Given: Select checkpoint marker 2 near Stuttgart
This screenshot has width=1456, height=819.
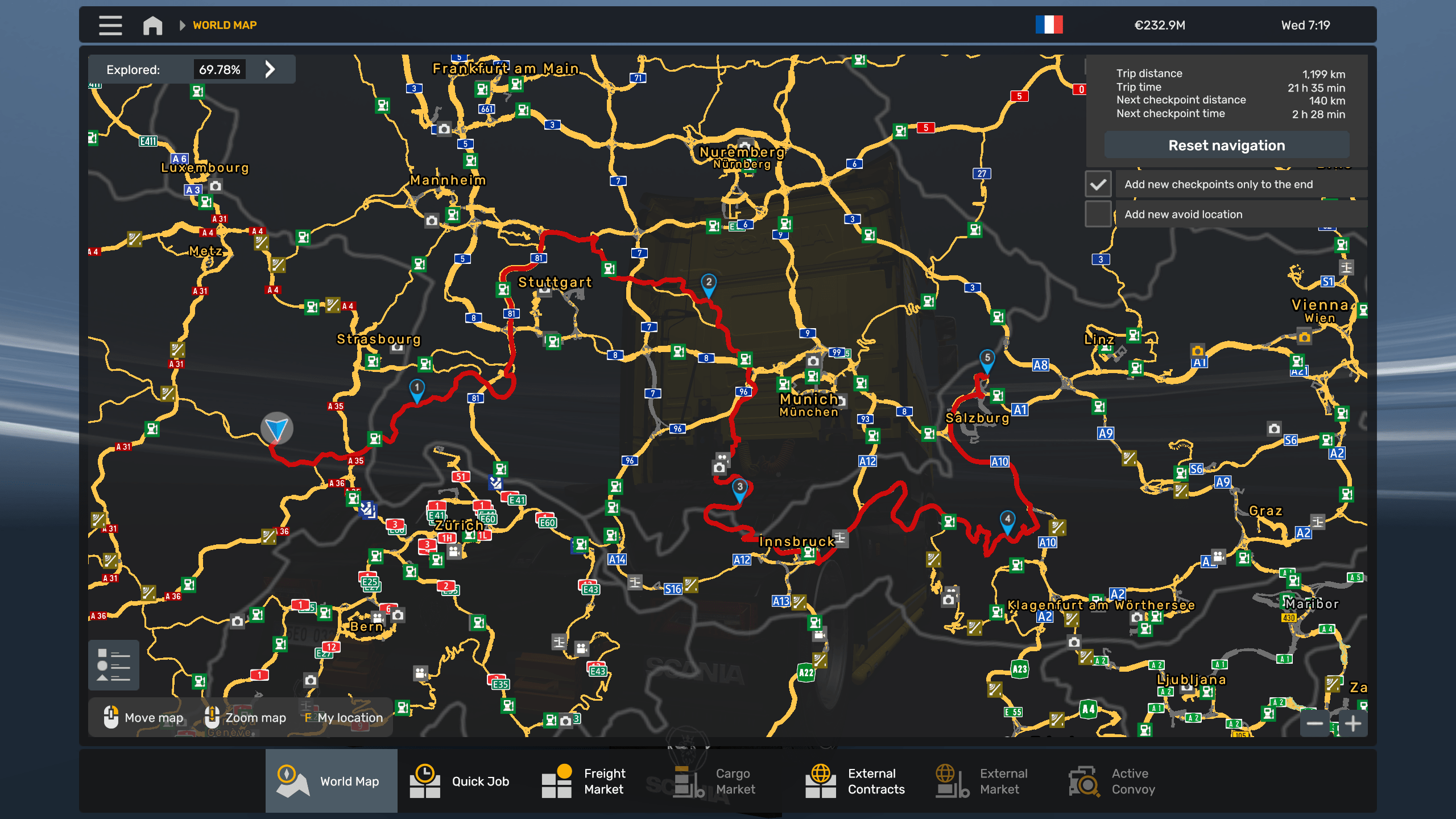Looking at the screenshot, I should [x=709, y=283].
